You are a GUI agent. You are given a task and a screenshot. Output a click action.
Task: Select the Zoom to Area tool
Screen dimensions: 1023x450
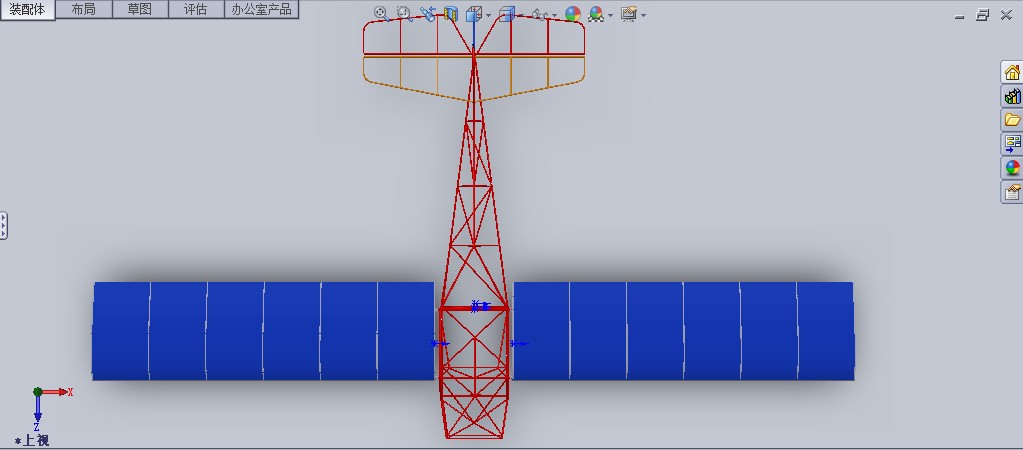pyautogui.click(x=405, y=14)
